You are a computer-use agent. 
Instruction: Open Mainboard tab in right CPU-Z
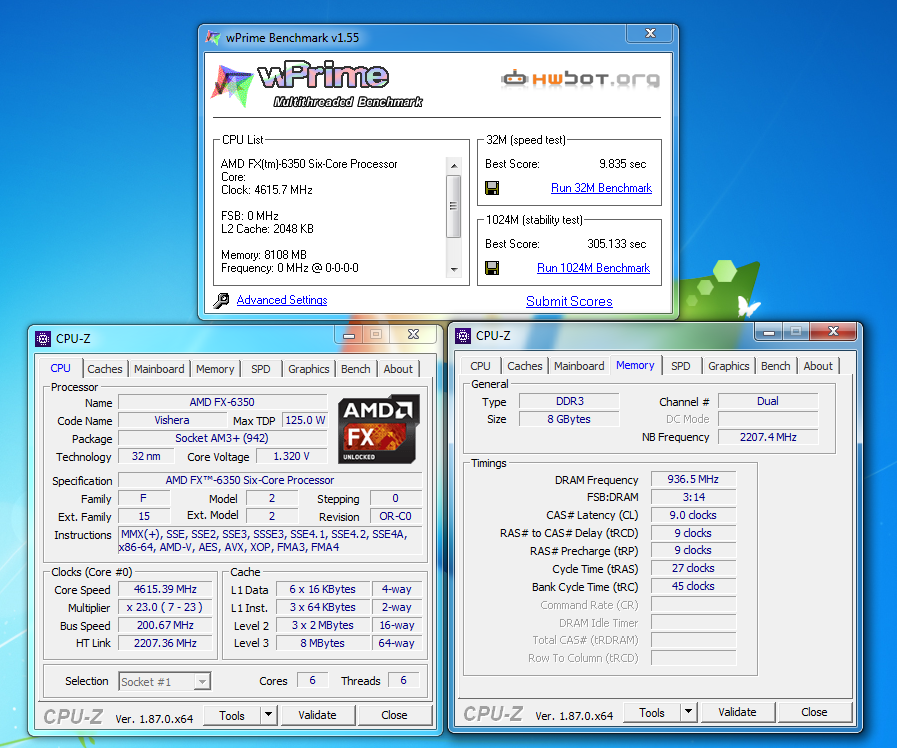[579, 366]
